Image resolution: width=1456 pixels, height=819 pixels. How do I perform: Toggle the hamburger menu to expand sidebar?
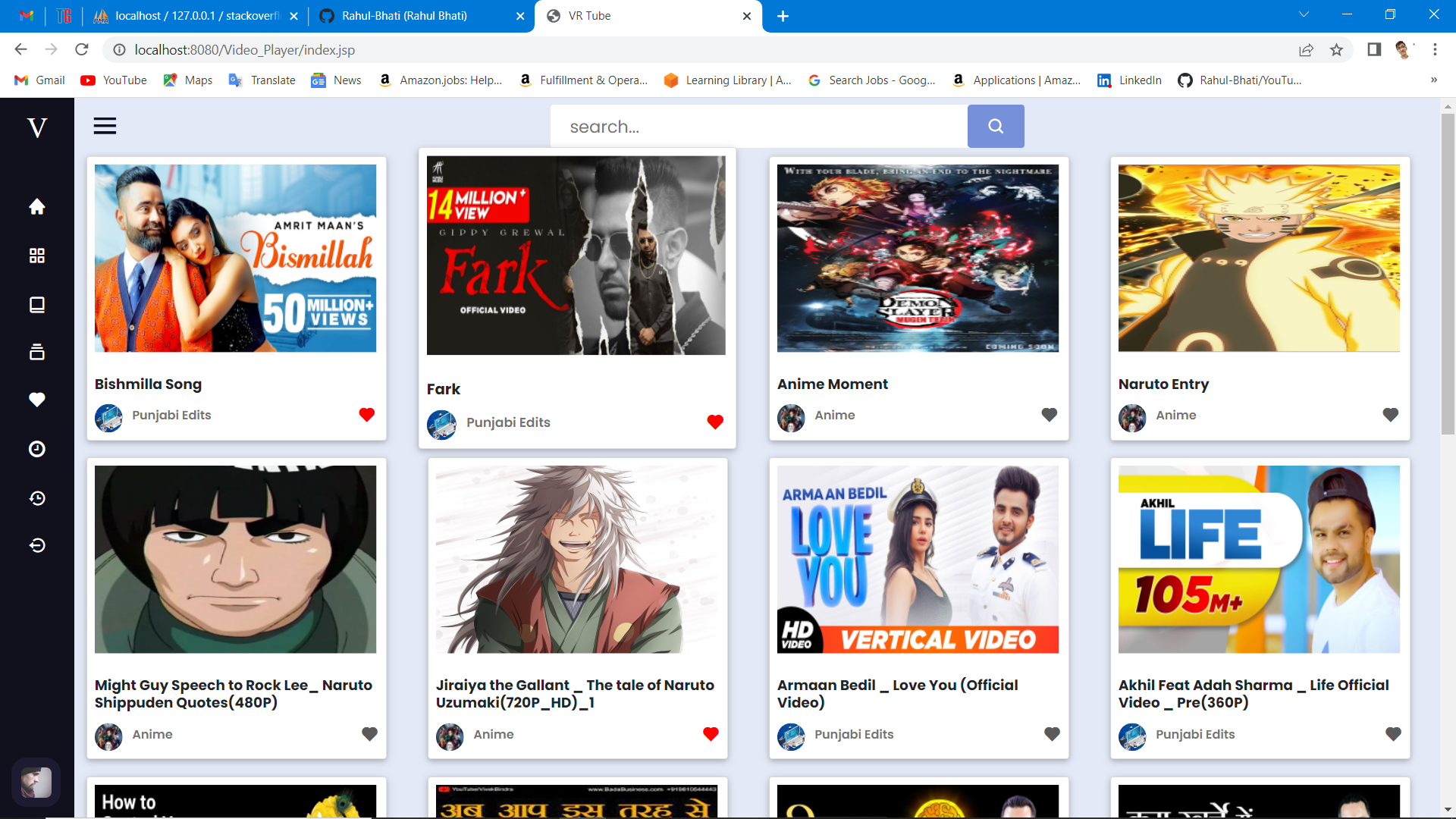click(105, 126)
